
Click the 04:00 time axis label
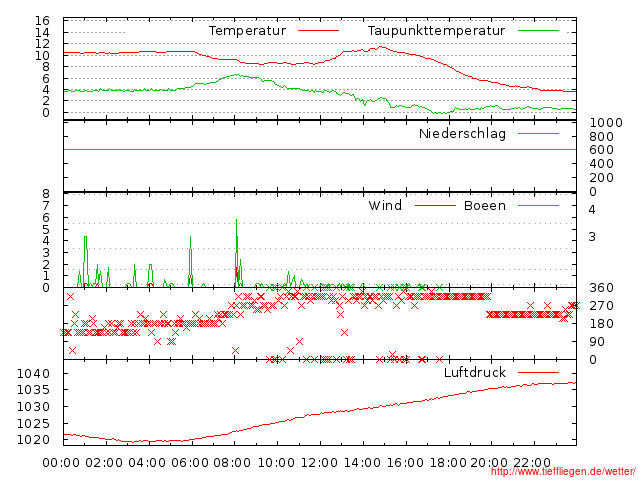(147, 462)
